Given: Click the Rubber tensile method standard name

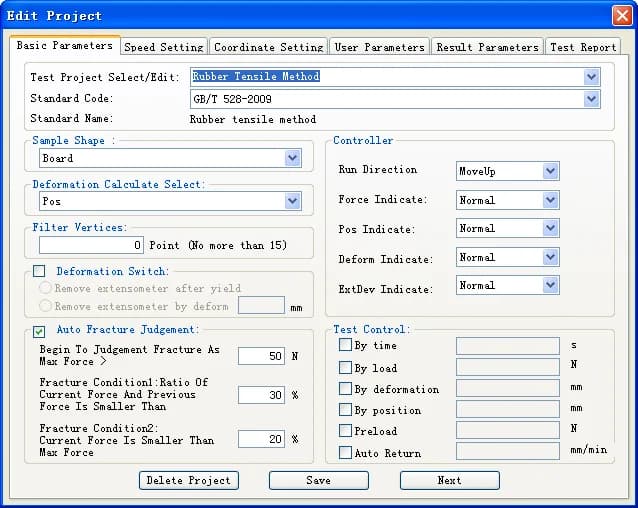Looking at the screenshot, I should [253, 119].
